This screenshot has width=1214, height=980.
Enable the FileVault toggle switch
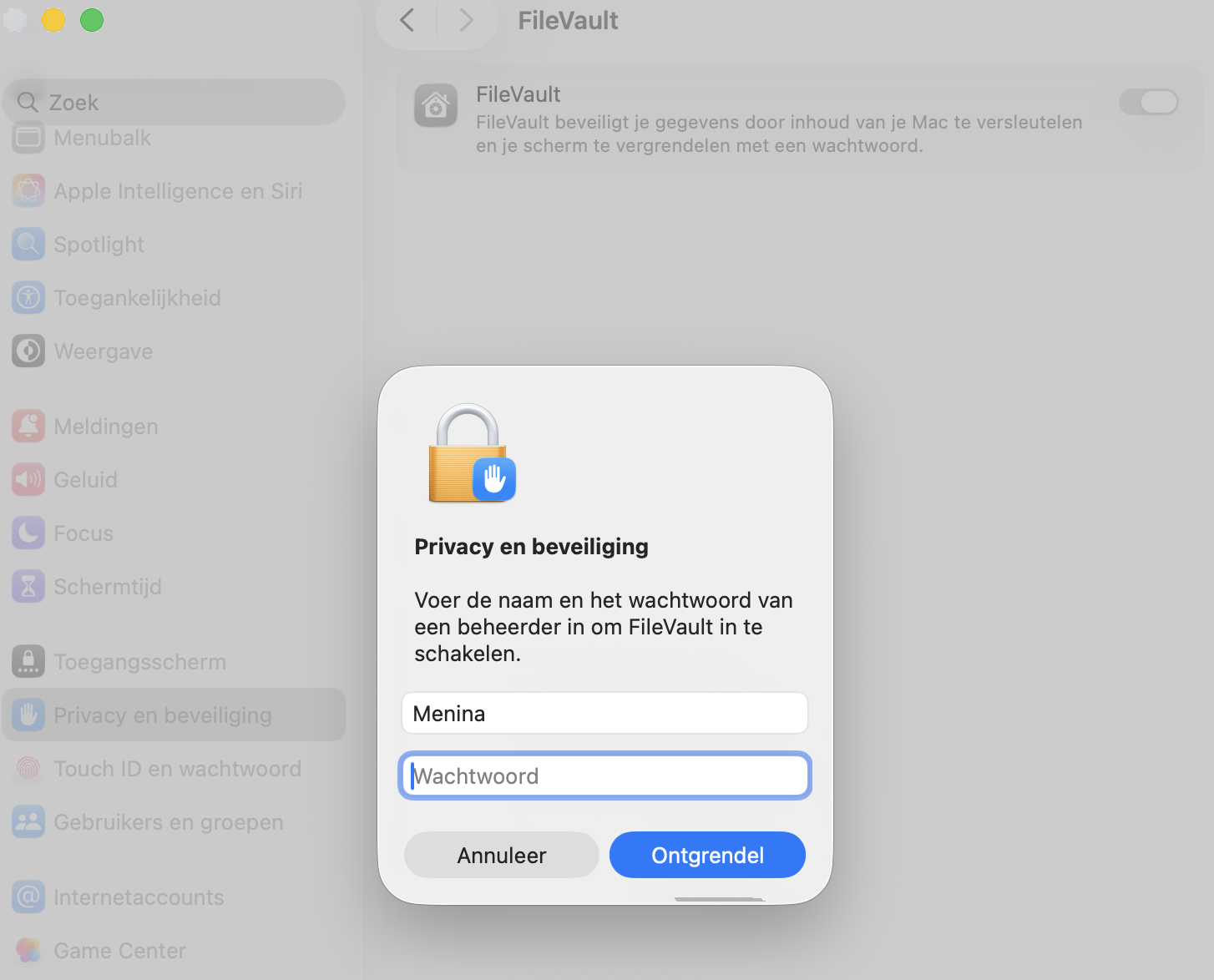click(1149, 102)
